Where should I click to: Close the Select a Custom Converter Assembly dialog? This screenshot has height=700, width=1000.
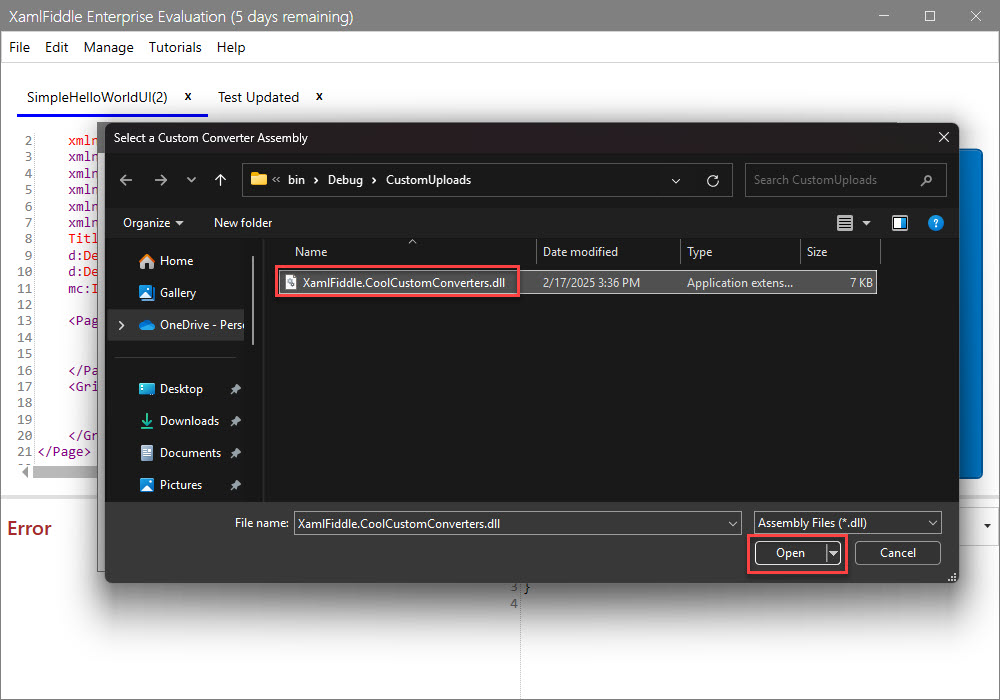[x=944, y=138]
